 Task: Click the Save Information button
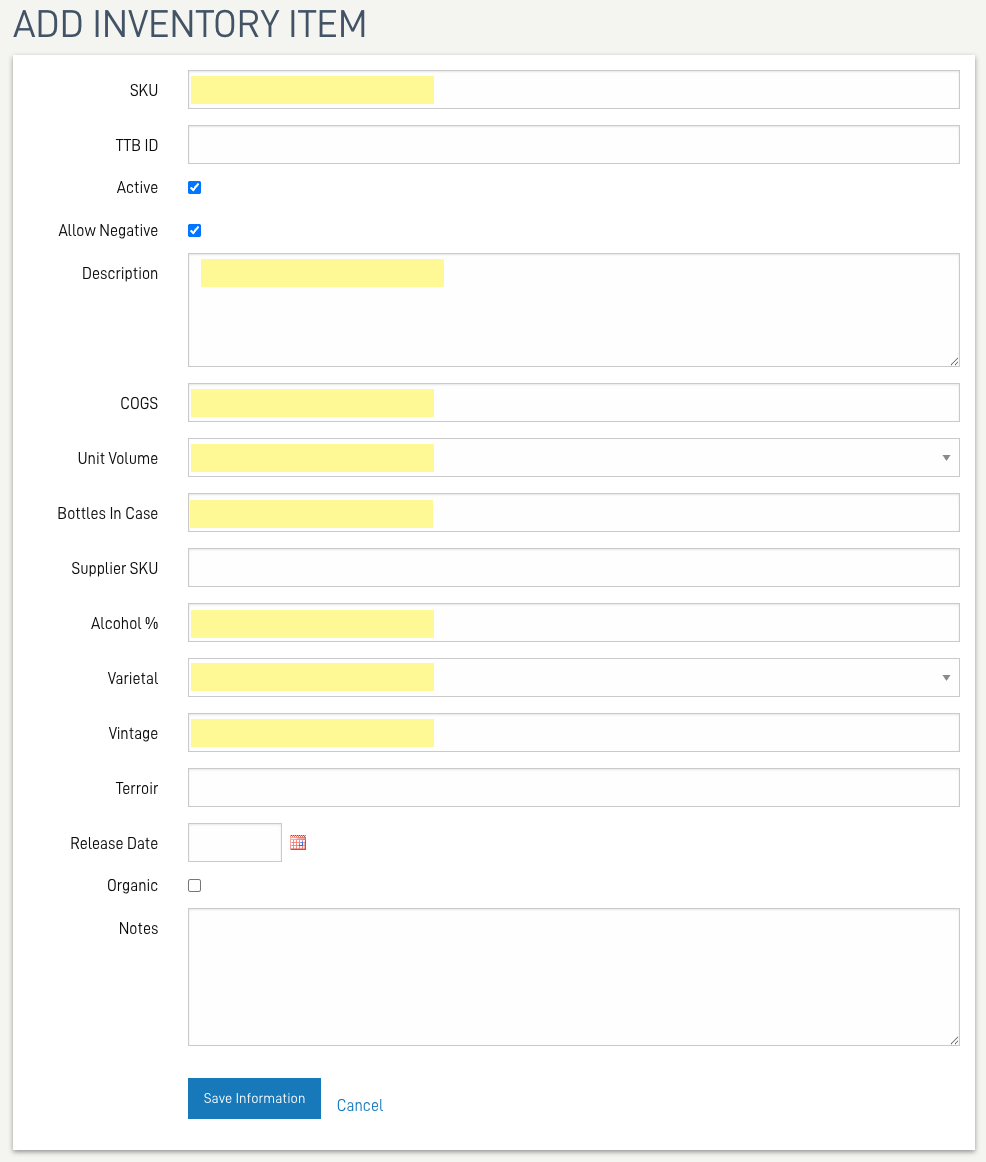coord(254,1098)
